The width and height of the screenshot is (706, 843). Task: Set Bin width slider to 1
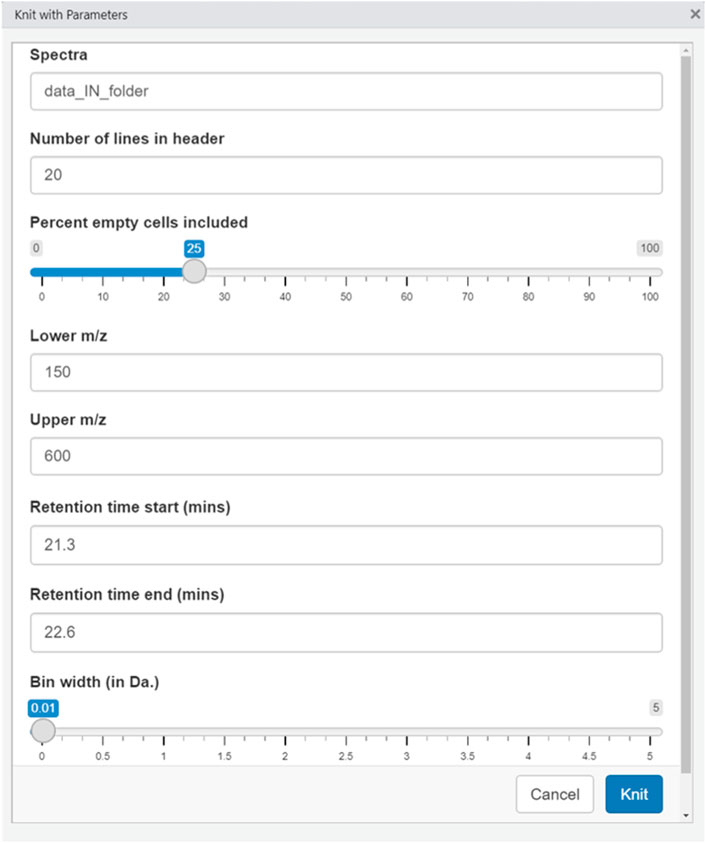pos(164,732)
